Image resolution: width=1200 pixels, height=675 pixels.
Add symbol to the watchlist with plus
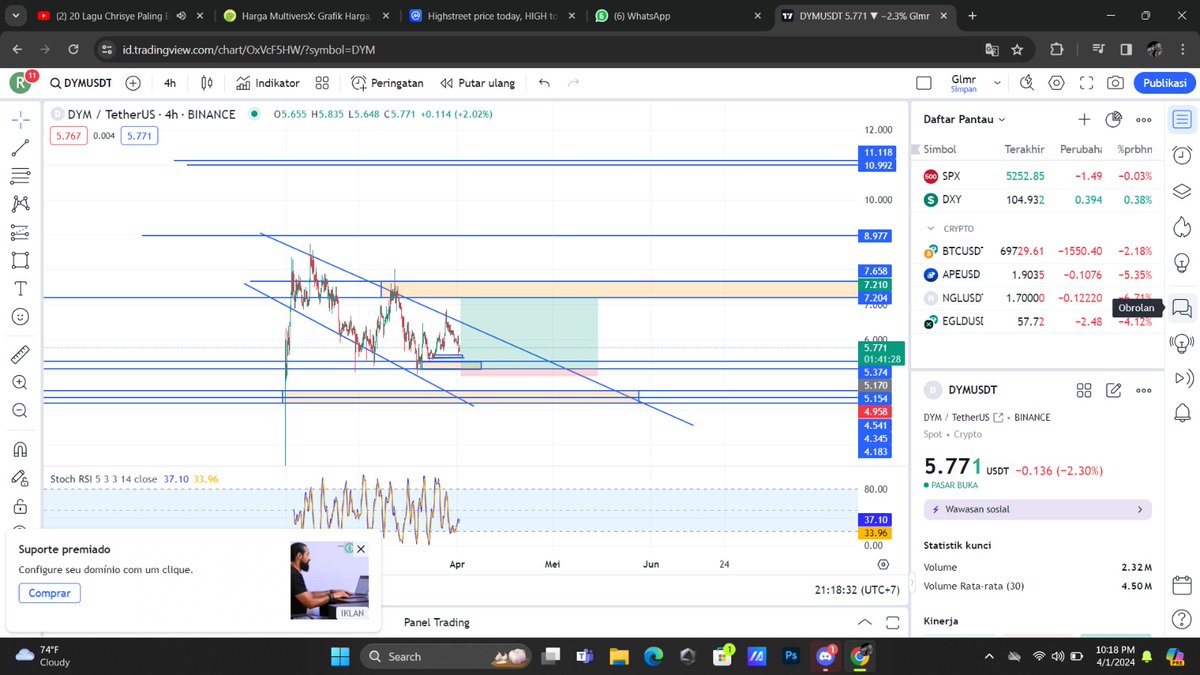(x=1084, y=119)
